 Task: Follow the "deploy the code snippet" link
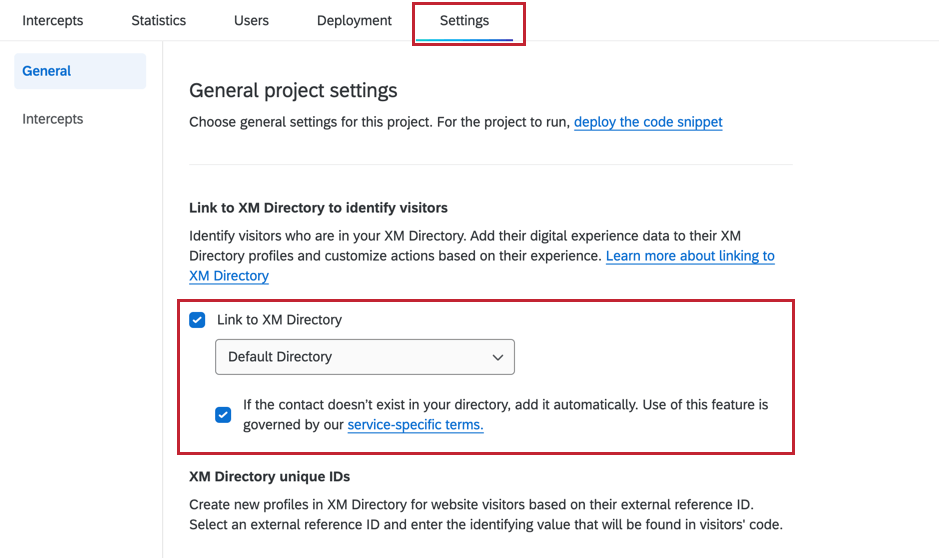(648, 122)
